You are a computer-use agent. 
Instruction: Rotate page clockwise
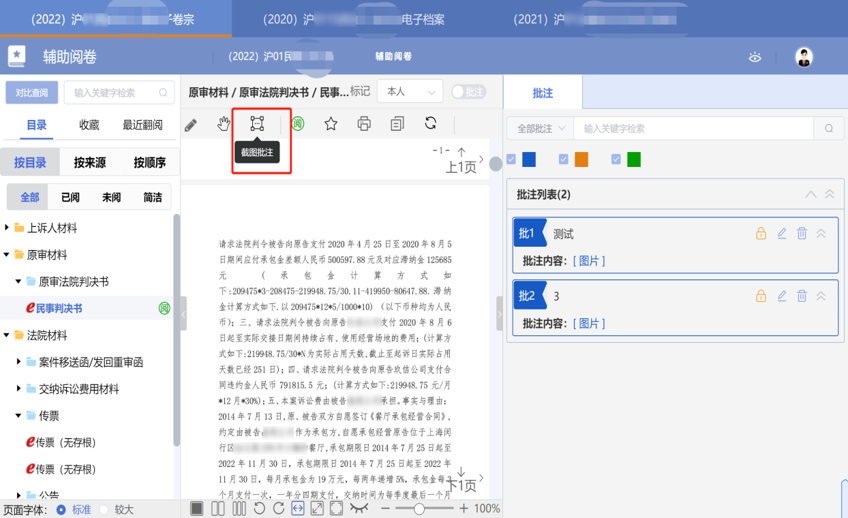(x=279, y=508)
